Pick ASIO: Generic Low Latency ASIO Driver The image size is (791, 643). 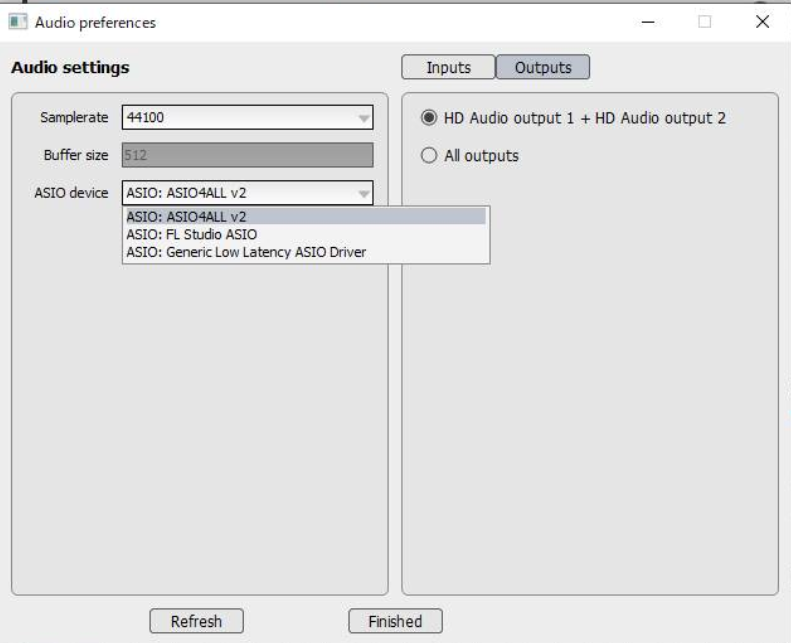(306, 252)
